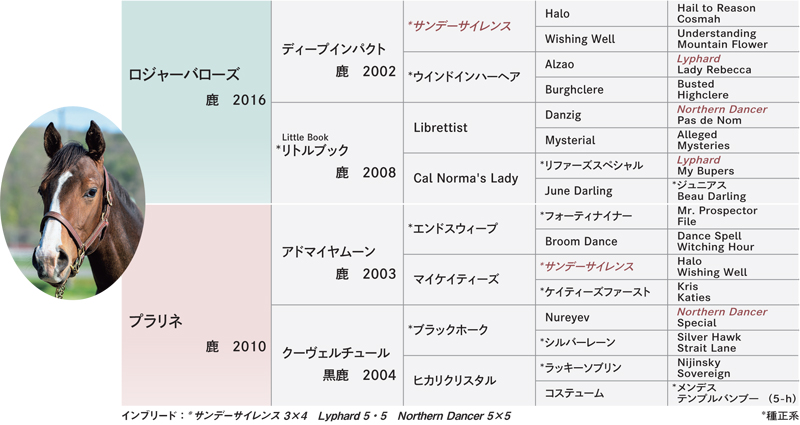Select フォーティナイナー ancestor
This screenshot has height=425, width=800.
[586, 216]
